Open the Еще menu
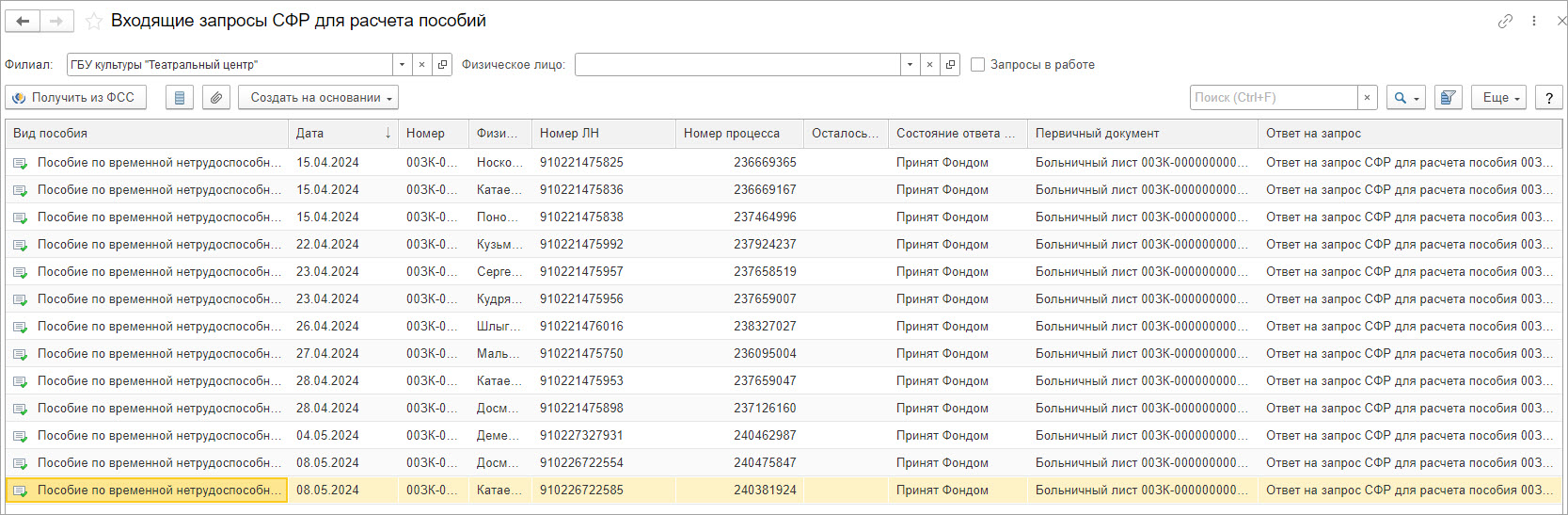This screenshot has height=515, width=1568. click(1501, 98)
